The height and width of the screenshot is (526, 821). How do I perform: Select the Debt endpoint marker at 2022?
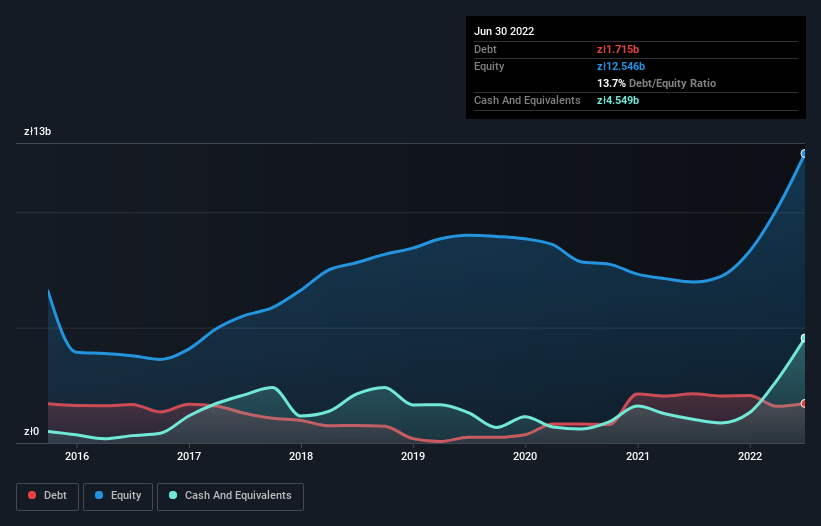pyautogui.click(x=804, y=404)
